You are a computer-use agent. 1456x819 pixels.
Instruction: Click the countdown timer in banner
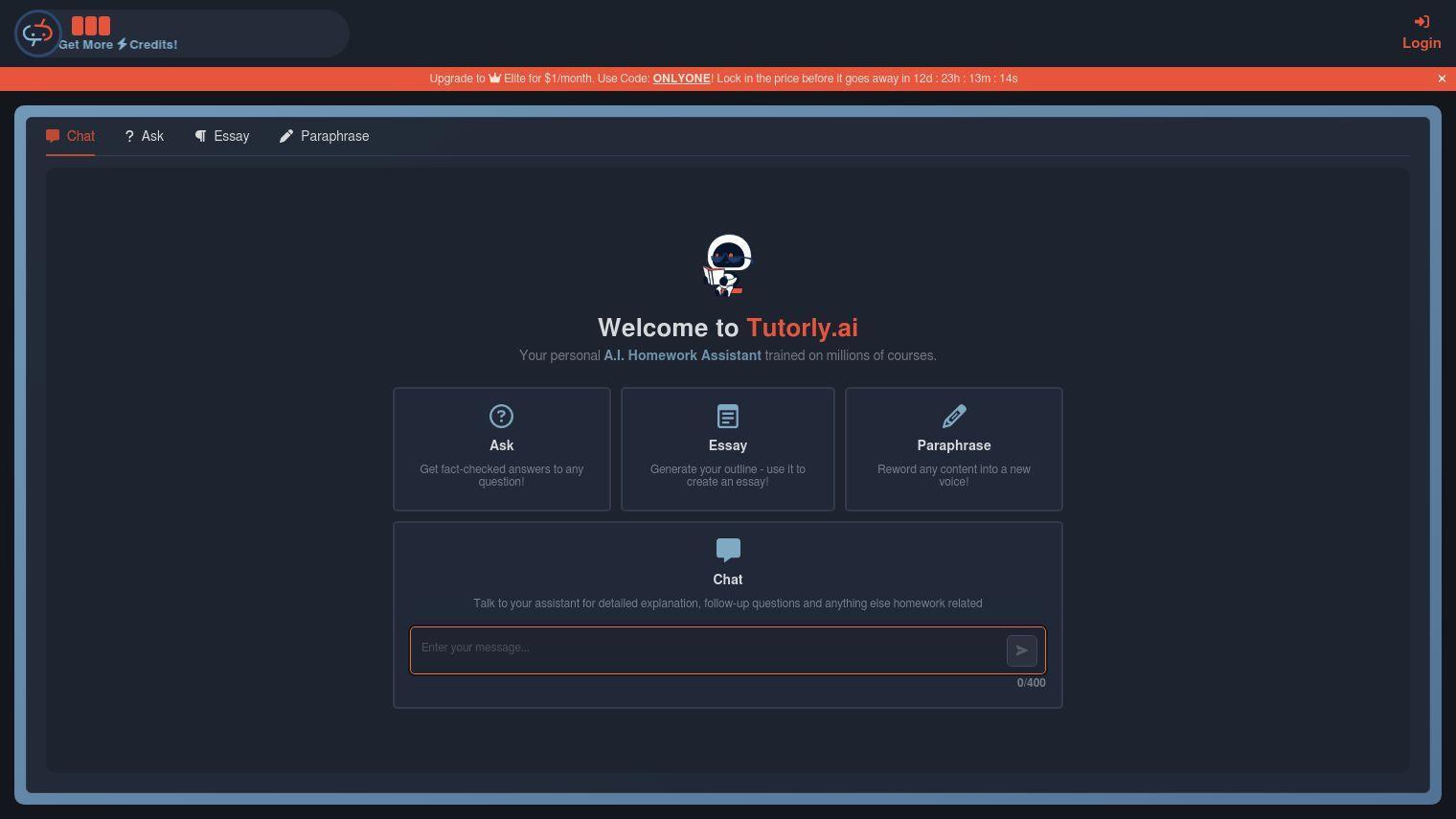pyautogui.click(x=966, y=79)
